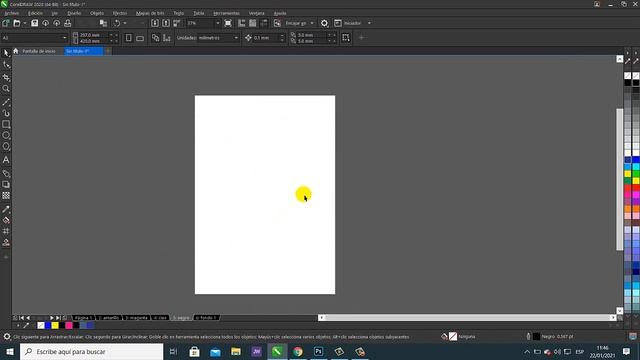This screenshot has height=360, width=640.
Task: Pick pink swatch in document palette
Action: coord(69,325)
